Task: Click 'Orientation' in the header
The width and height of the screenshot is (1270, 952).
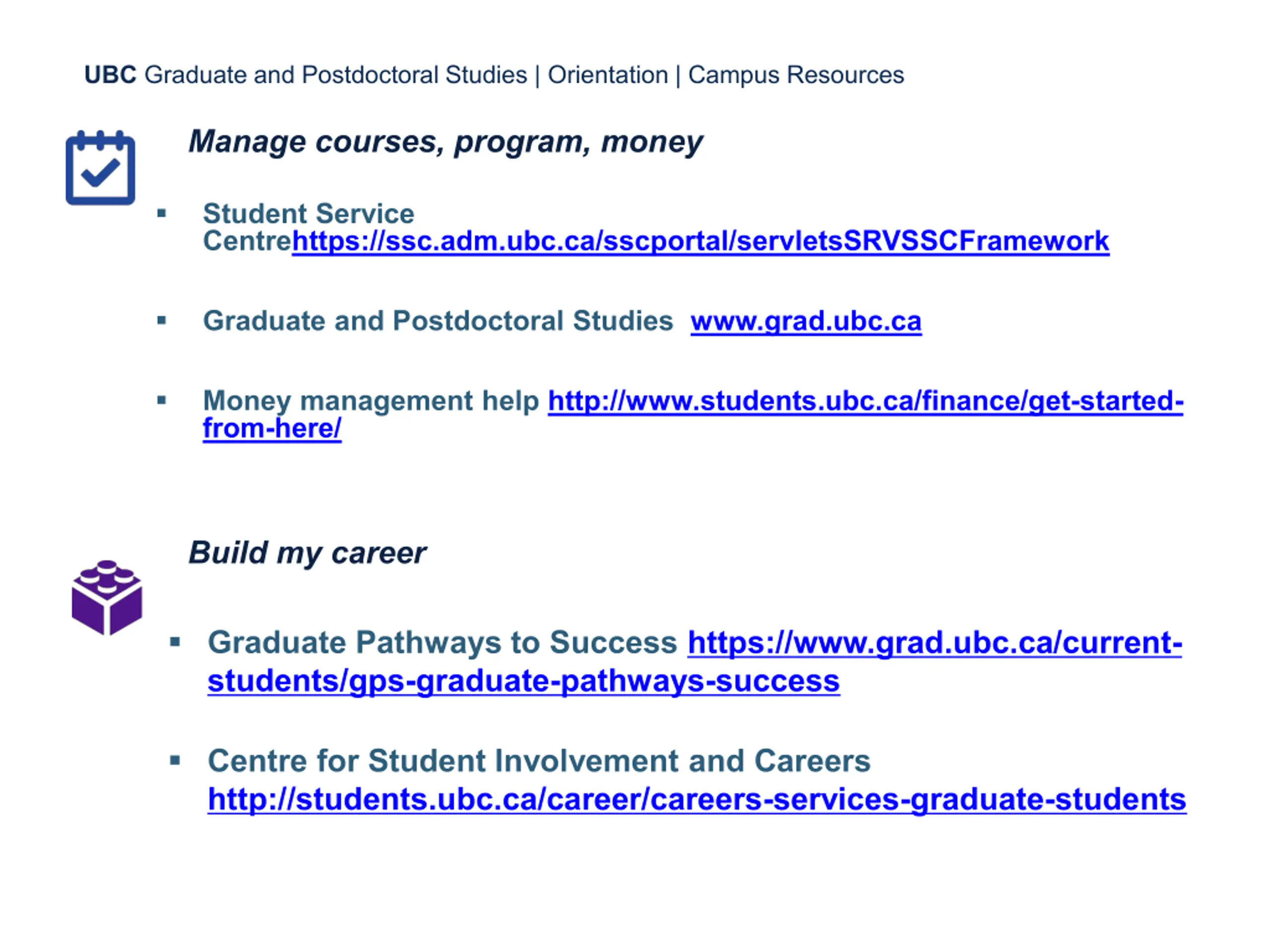Action: [607, 75]
